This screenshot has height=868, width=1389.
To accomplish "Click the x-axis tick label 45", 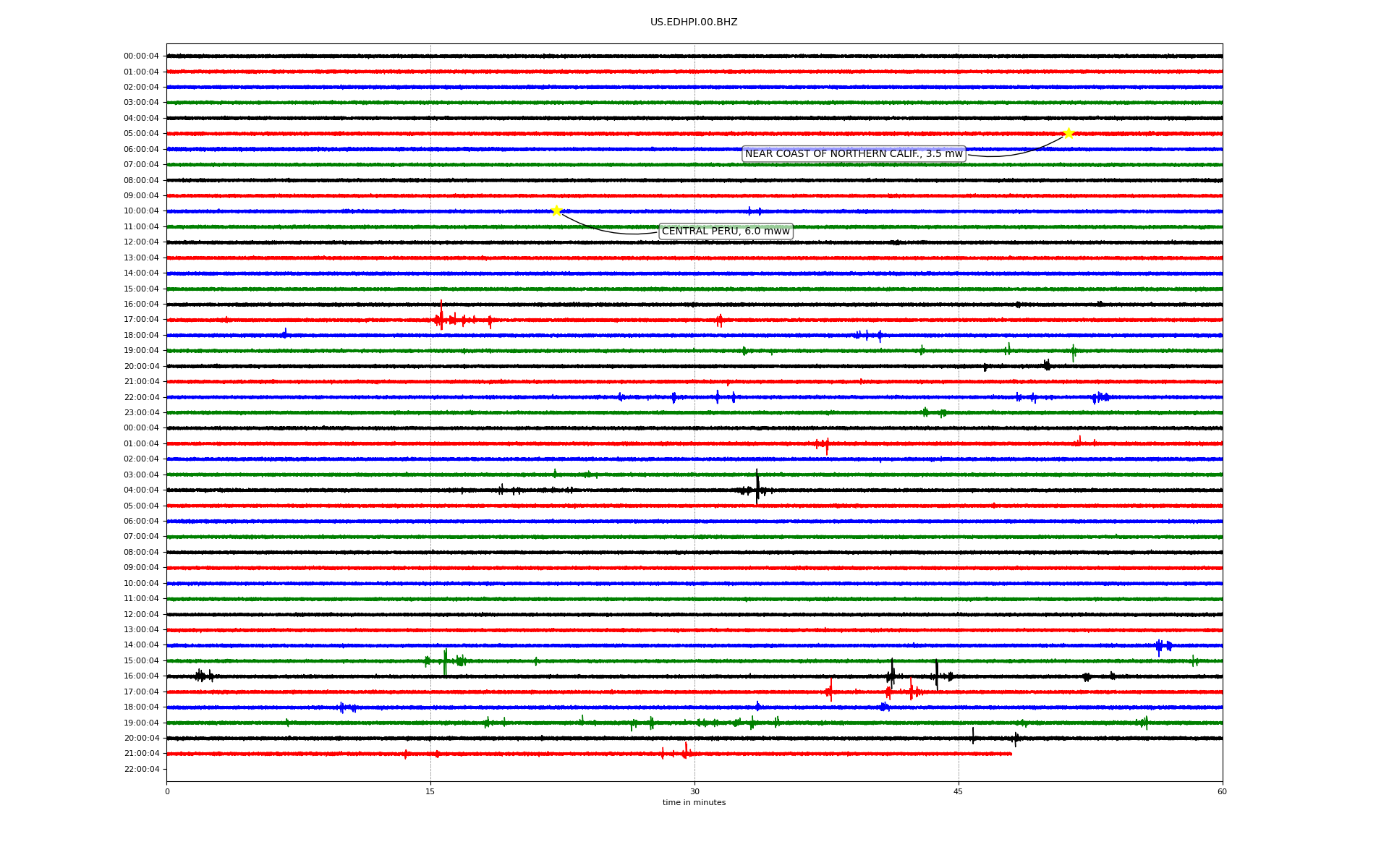I will point(959,791).
